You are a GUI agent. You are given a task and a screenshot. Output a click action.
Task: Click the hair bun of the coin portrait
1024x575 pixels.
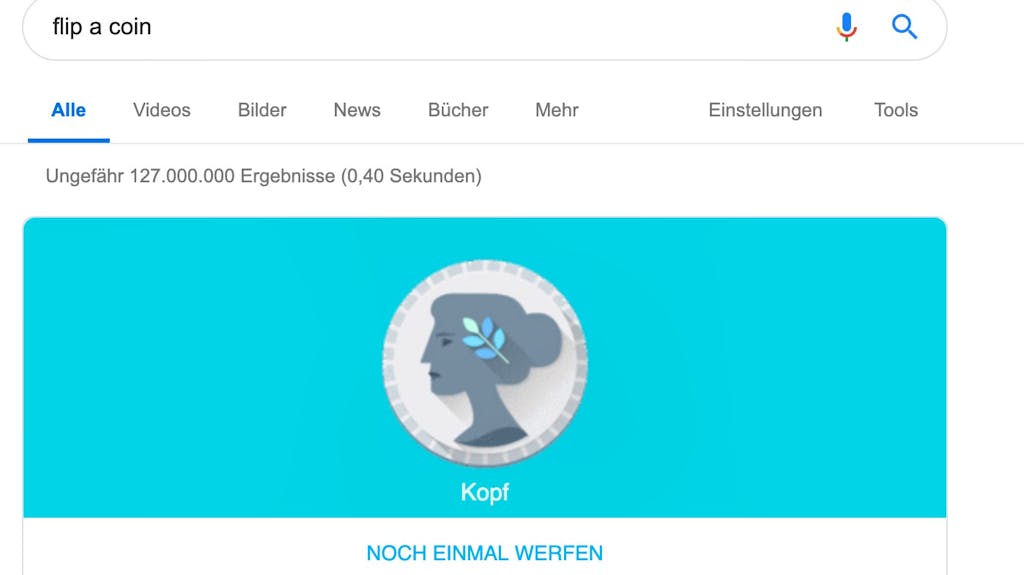click(x=541, y=337)
